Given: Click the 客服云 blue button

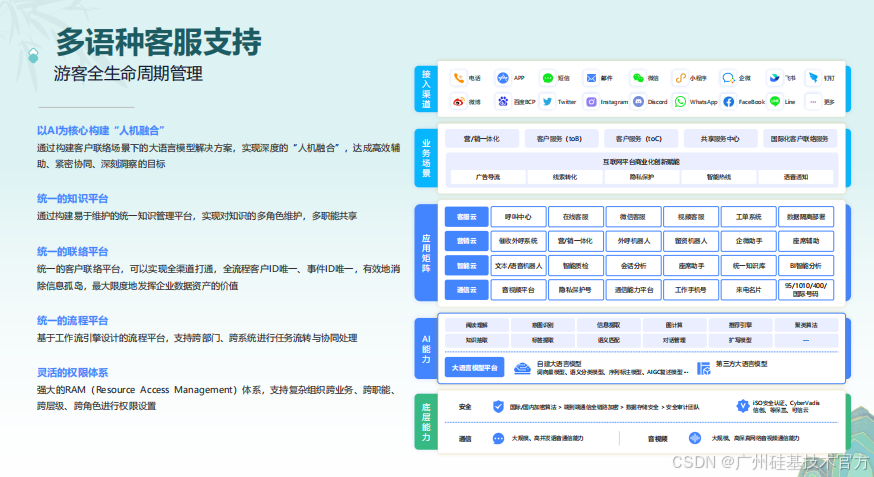Looking at the screenshot, I should pyautogui.click(x=467, y=217).
